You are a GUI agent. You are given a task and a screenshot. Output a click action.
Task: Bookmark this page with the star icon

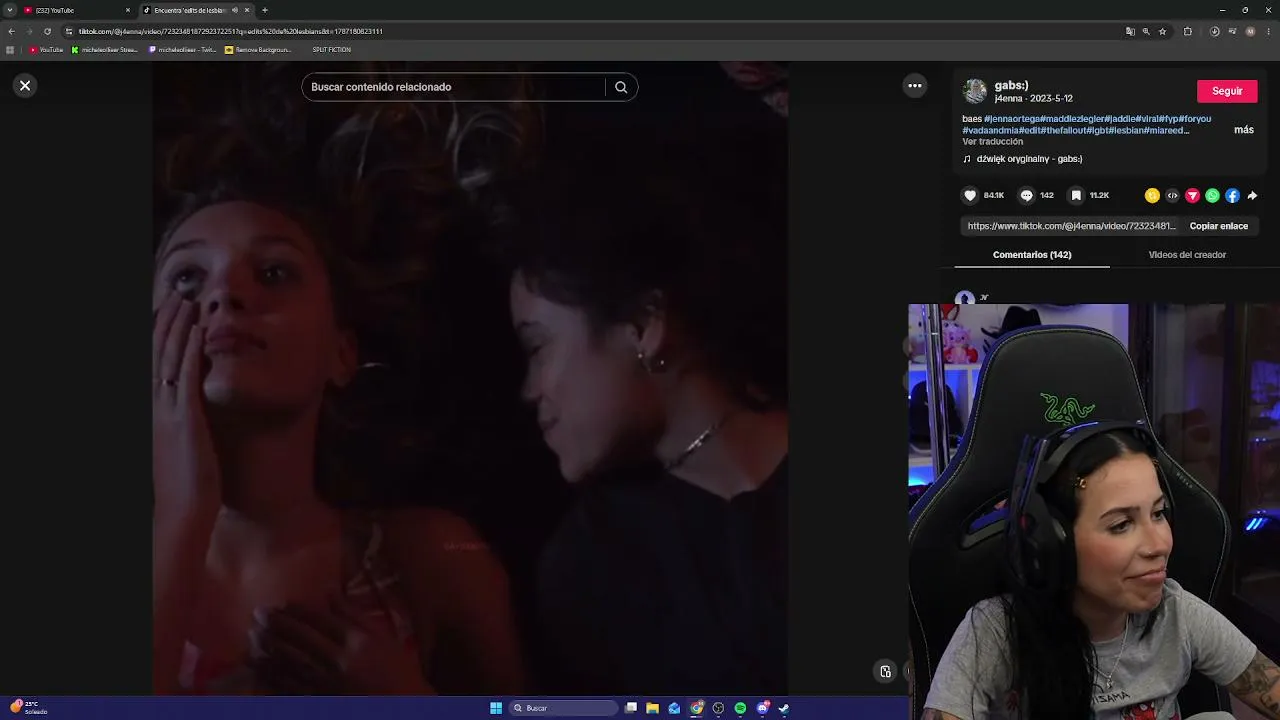click(x=1162, y=31)
